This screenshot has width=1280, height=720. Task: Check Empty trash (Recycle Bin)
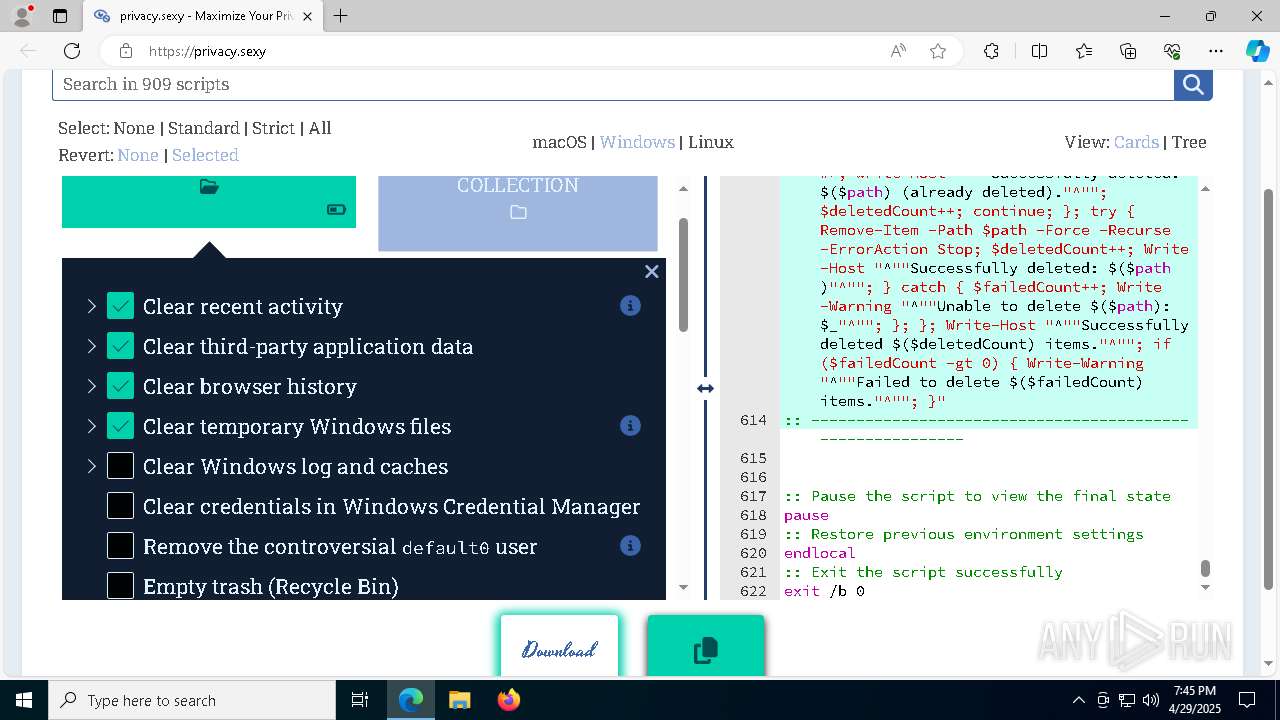pyautogui.click(x=120, y=586)
